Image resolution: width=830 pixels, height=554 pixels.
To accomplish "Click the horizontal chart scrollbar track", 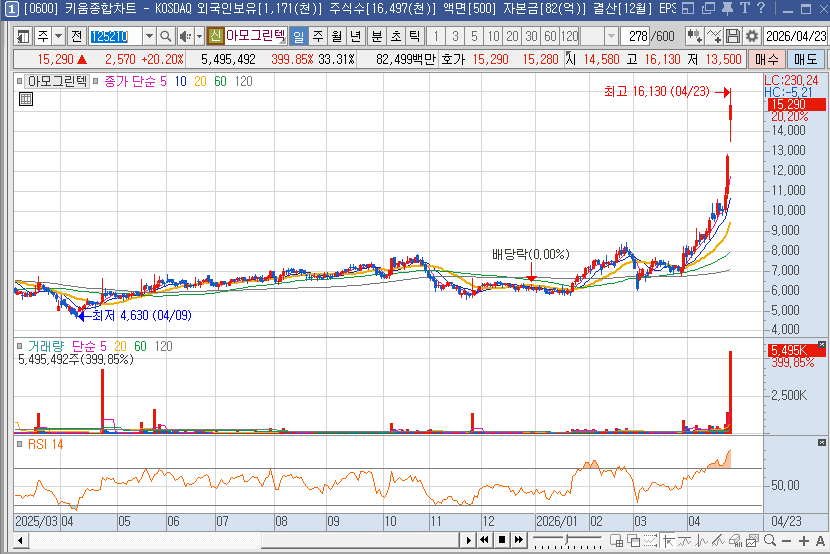I will (244, 540).
